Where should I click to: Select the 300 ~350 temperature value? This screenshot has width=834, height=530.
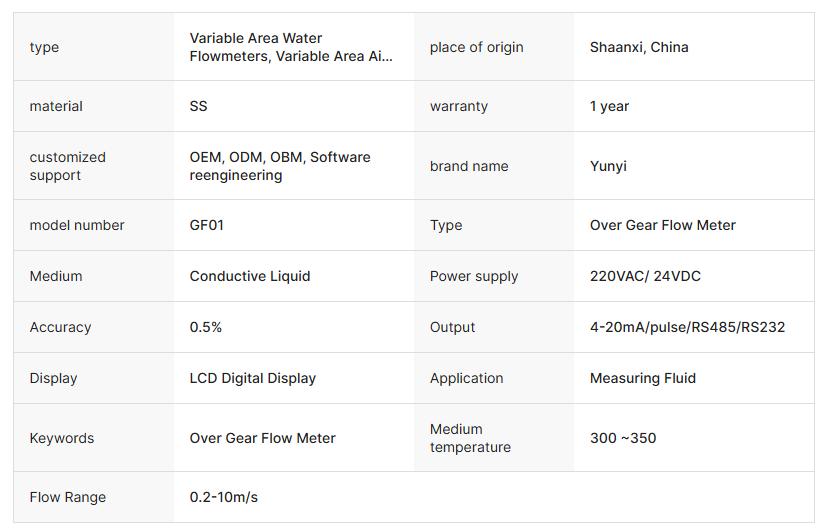pyautogui.click(x=623, y=438)
